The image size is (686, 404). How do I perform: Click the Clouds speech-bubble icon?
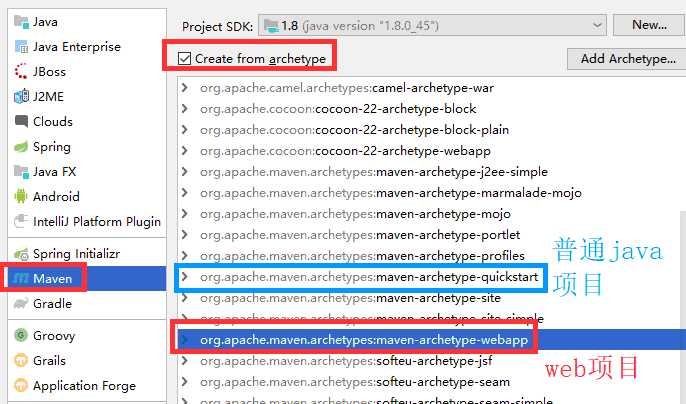(21, 121)
